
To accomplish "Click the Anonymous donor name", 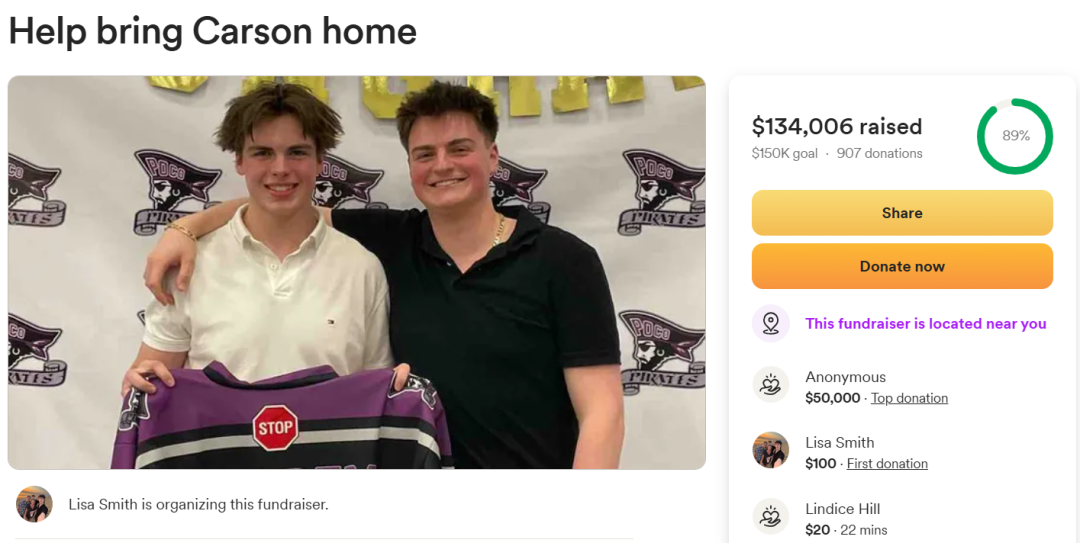I will click(845, 377).
